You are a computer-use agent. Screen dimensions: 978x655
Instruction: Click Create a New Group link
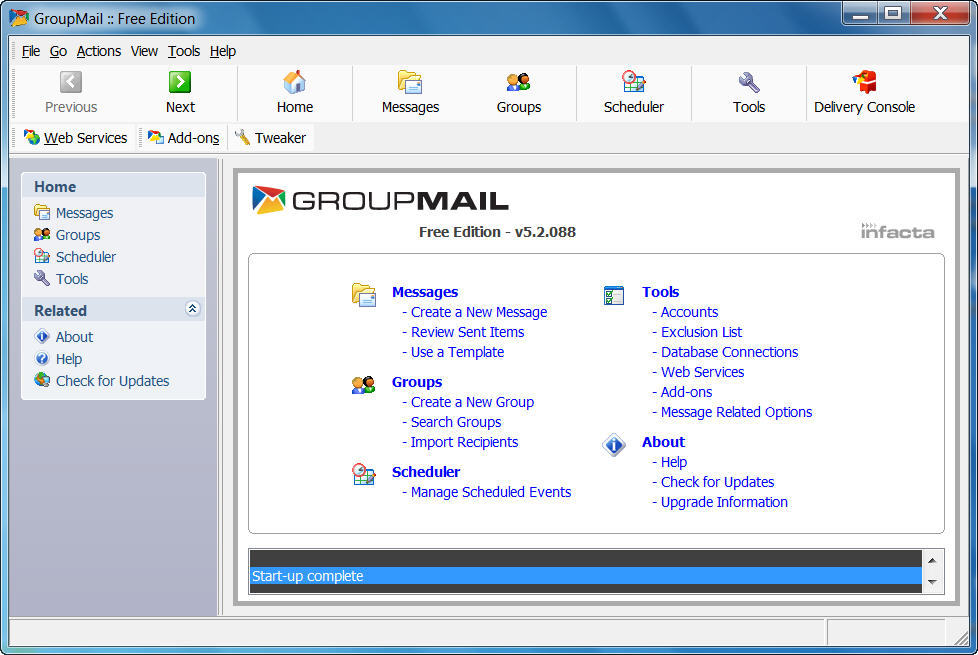click(472, 402)
